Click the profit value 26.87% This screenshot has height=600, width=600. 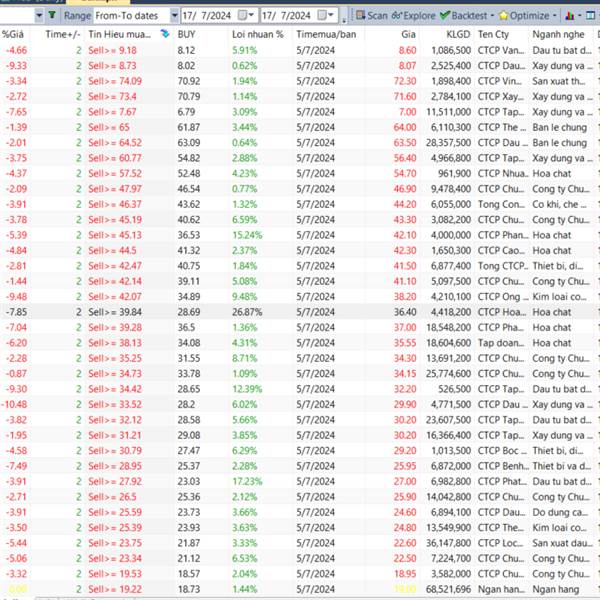coord(247,312)
